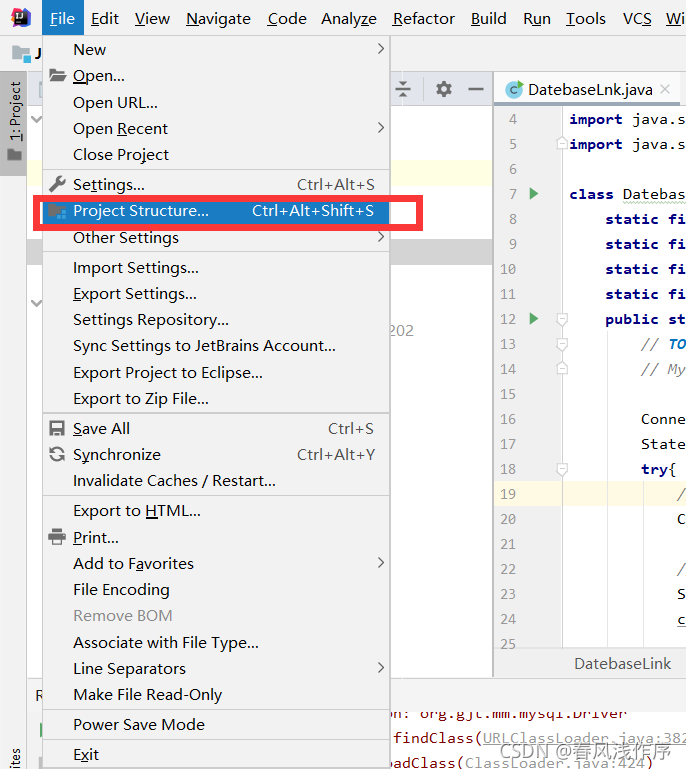Click the class keyword on line 7
Screen dimensions: 686x769
pyautogui.click(x=591, y=194)
